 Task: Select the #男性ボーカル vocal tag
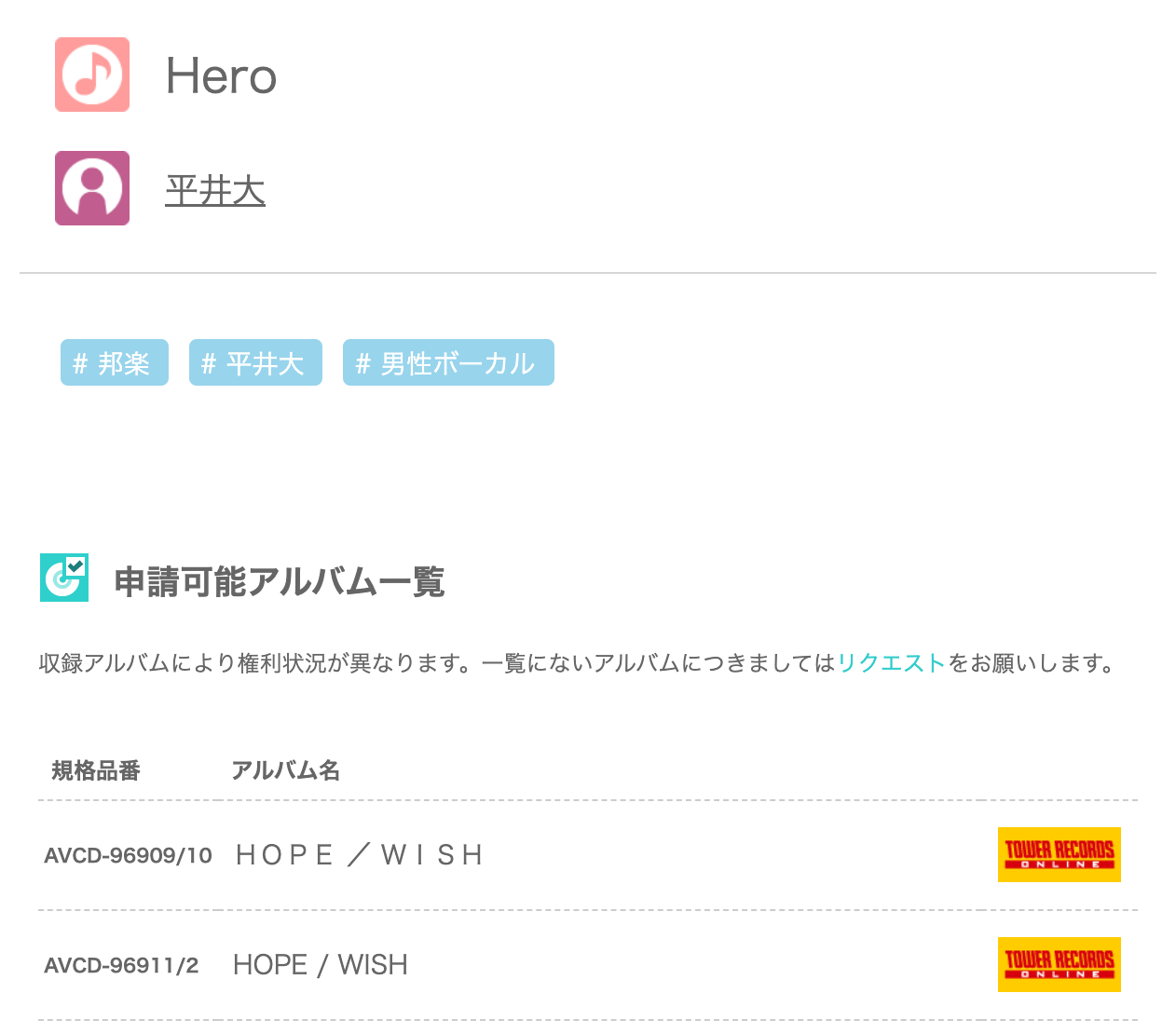pyautogui.click(x=448, y=362)
